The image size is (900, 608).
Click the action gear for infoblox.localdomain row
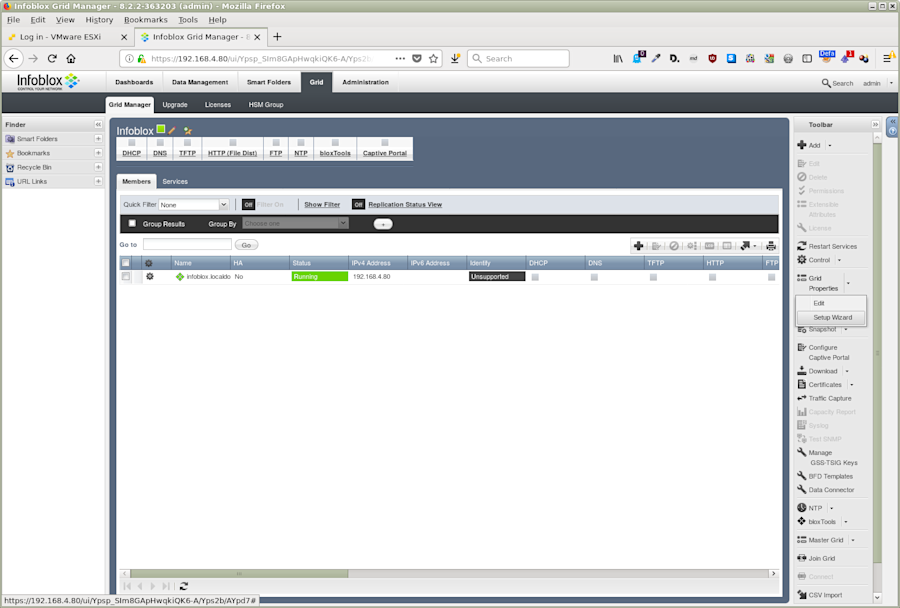coord(150,276)
